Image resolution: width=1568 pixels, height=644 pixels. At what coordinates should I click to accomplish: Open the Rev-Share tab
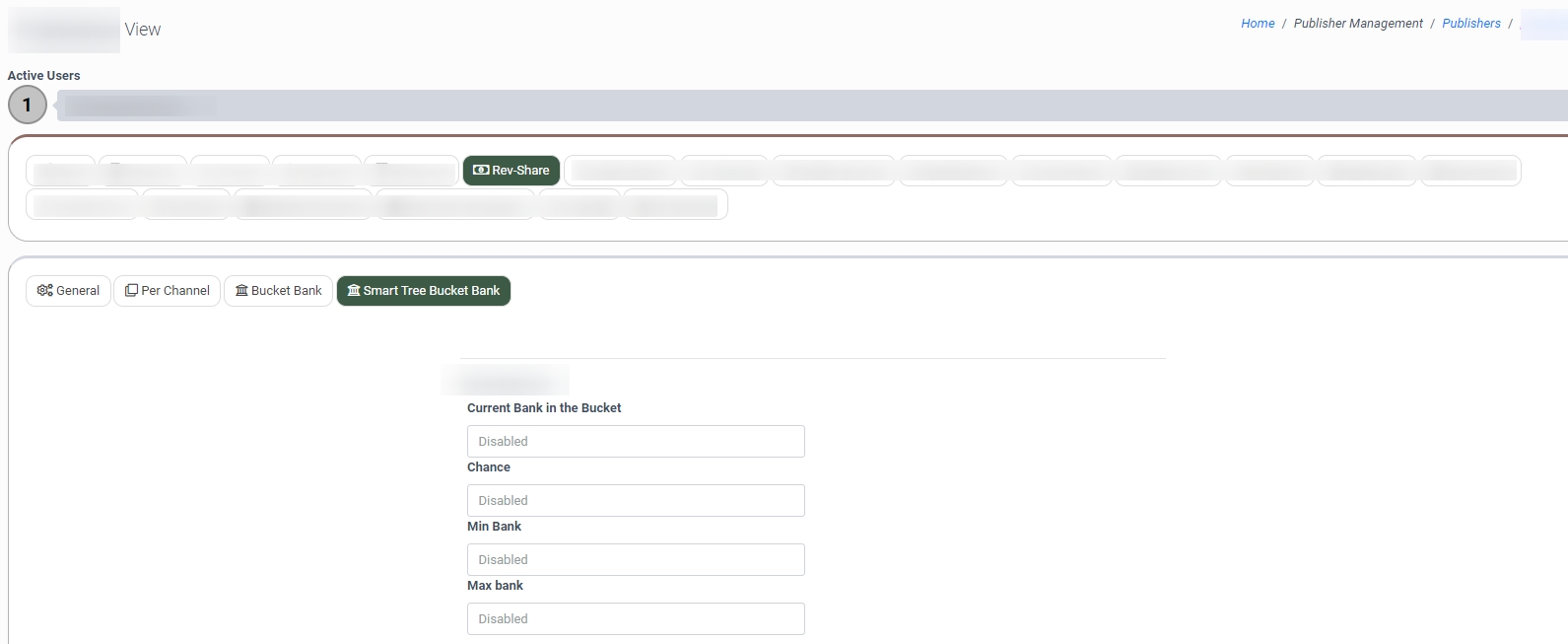511,171
